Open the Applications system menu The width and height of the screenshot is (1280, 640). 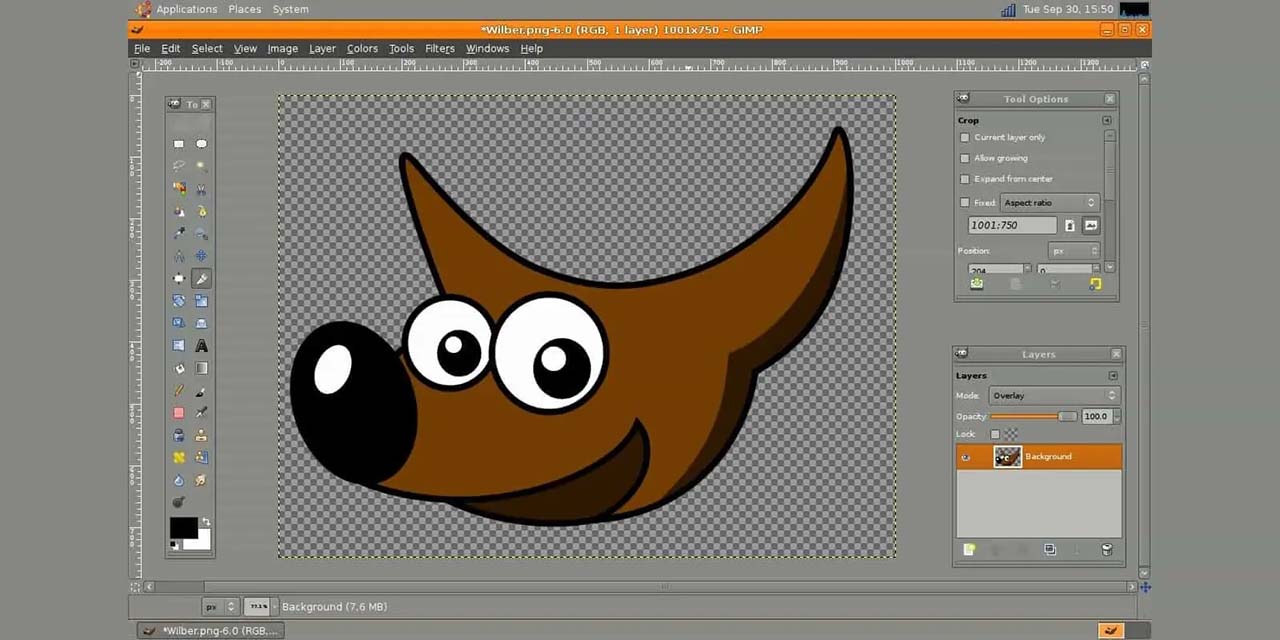(186, 9)
